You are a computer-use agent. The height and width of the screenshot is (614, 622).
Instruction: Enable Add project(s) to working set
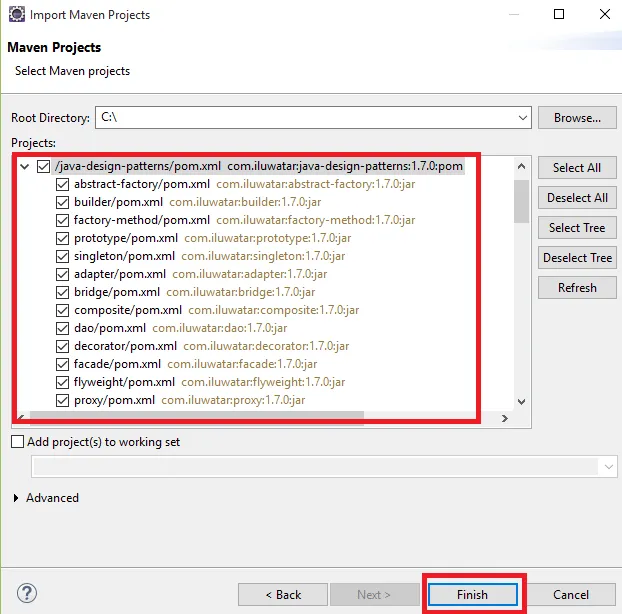(17, 441)
